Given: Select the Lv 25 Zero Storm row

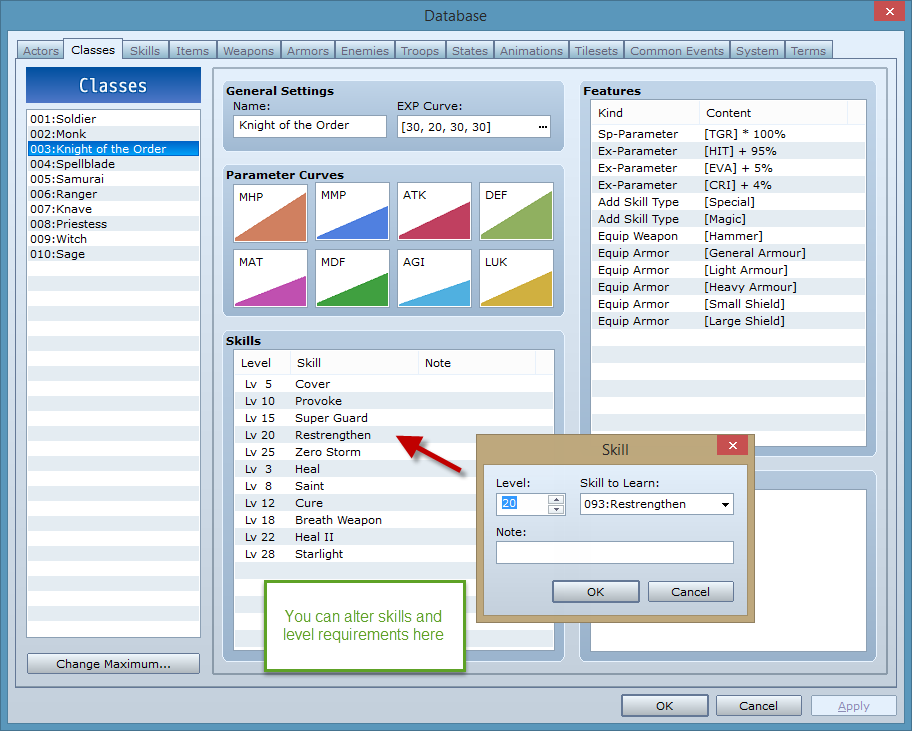Looking at the screenshot, I should click(x=355, y=452).
